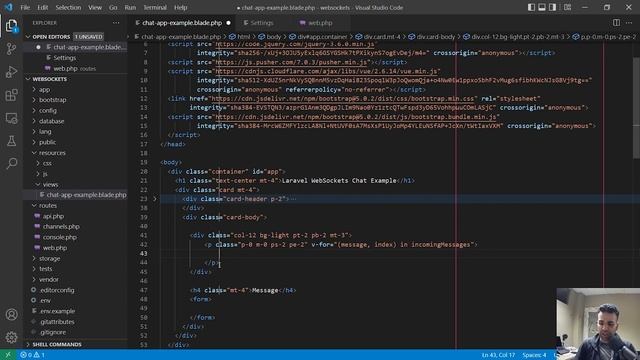Collapse the views folder
Screen dimensions: 640x360
pyautogui.click(x=50, y=184)
